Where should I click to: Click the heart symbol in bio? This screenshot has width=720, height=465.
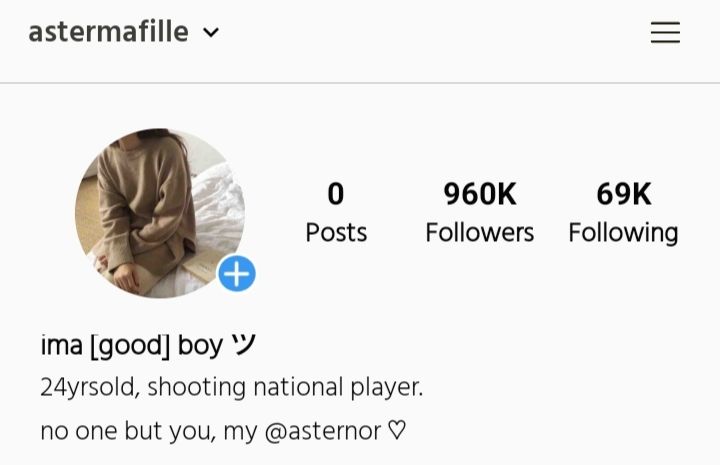tap(397, 431)
